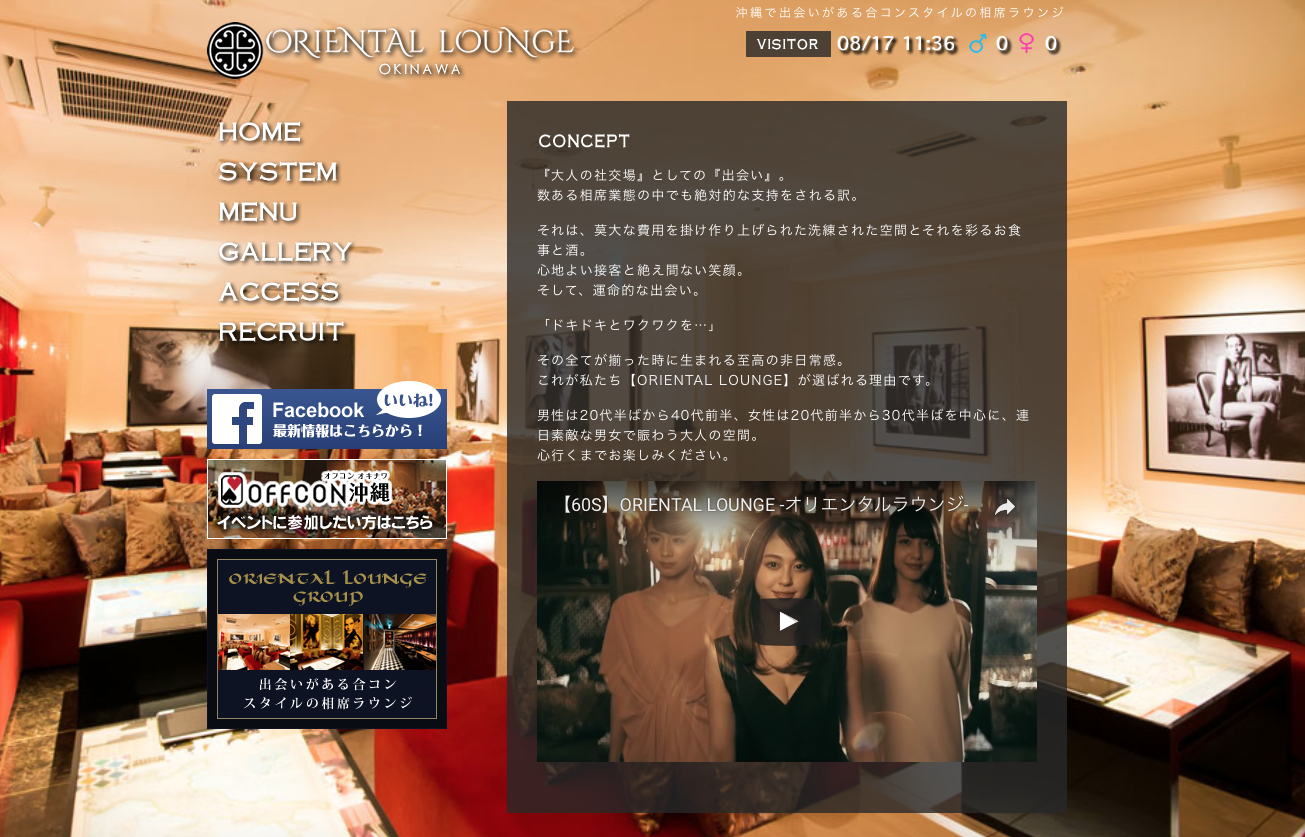Play the 60S Oriental Lounge video

788,621
